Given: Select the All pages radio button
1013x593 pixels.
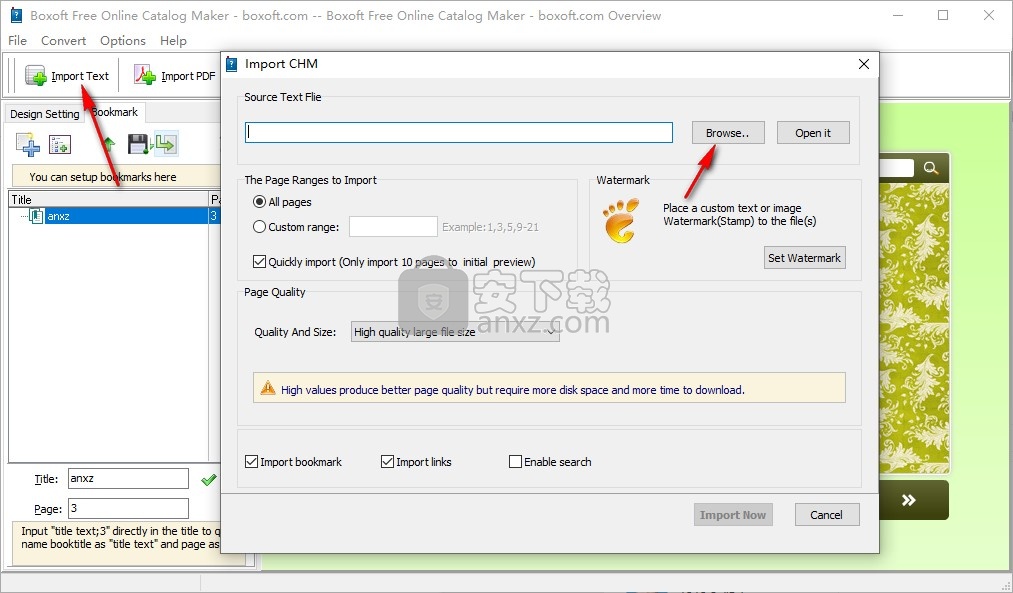Looking at the screenshot, I should coord(259,202).
